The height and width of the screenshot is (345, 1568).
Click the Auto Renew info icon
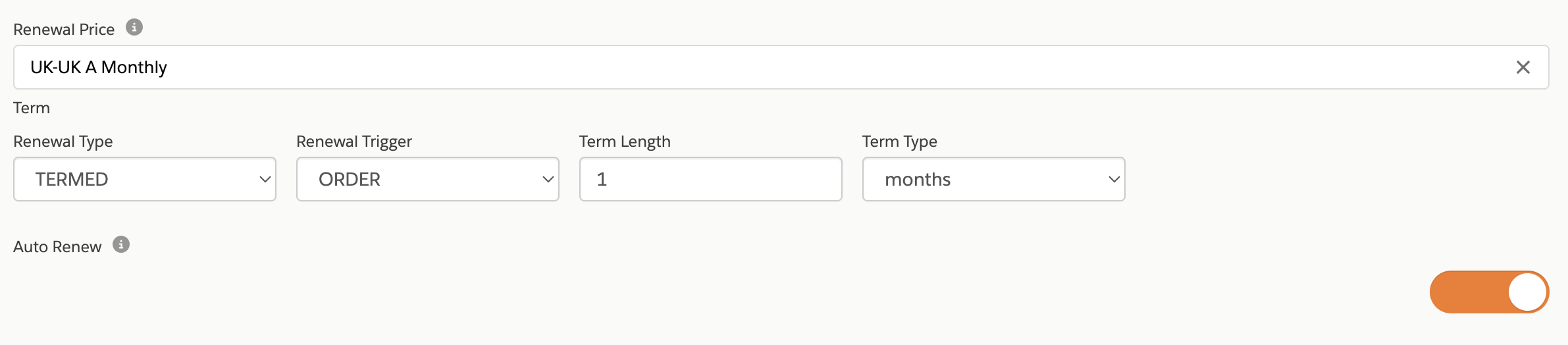tap(121, 245)
